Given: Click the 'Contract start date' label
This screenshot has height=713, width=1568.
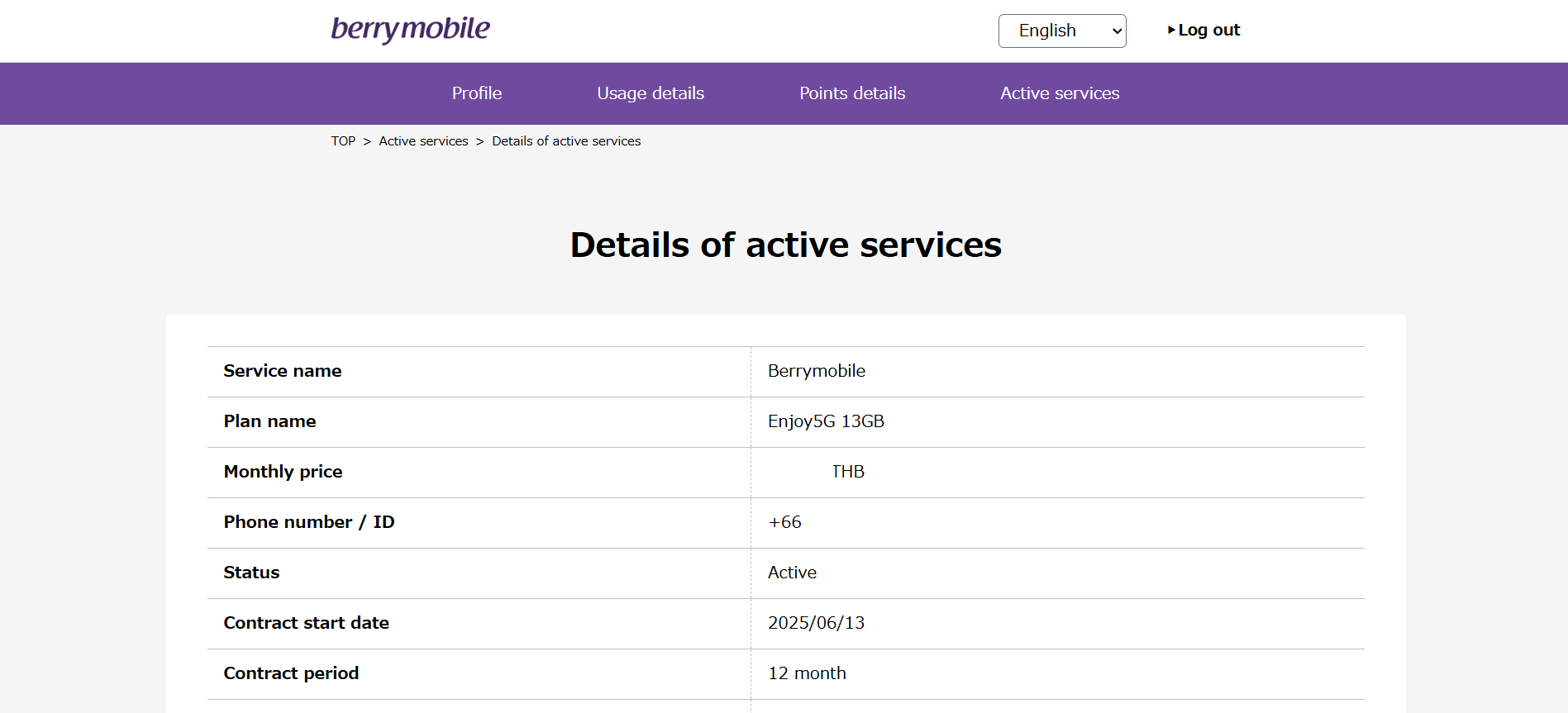Looking at the screenshot, I should (306, 623).
